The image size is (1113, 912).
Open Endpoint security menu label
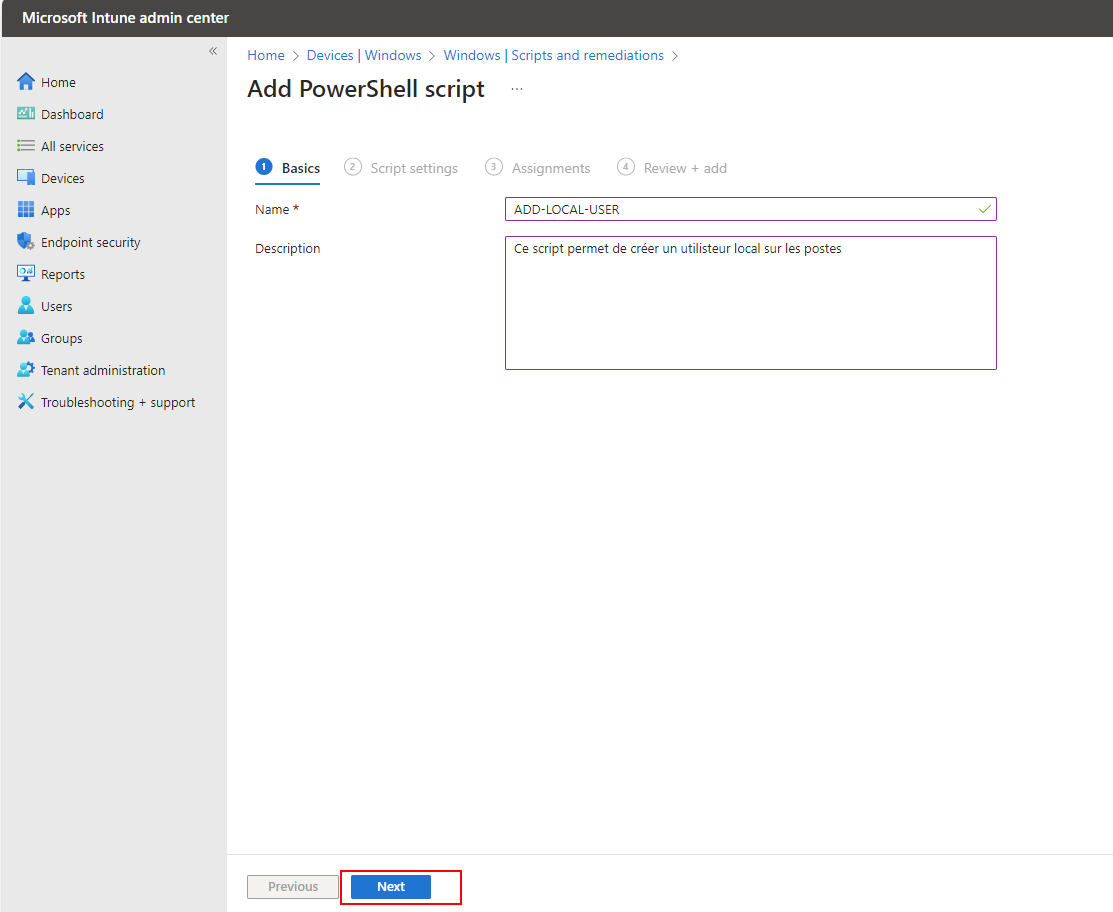coord(91,242)
